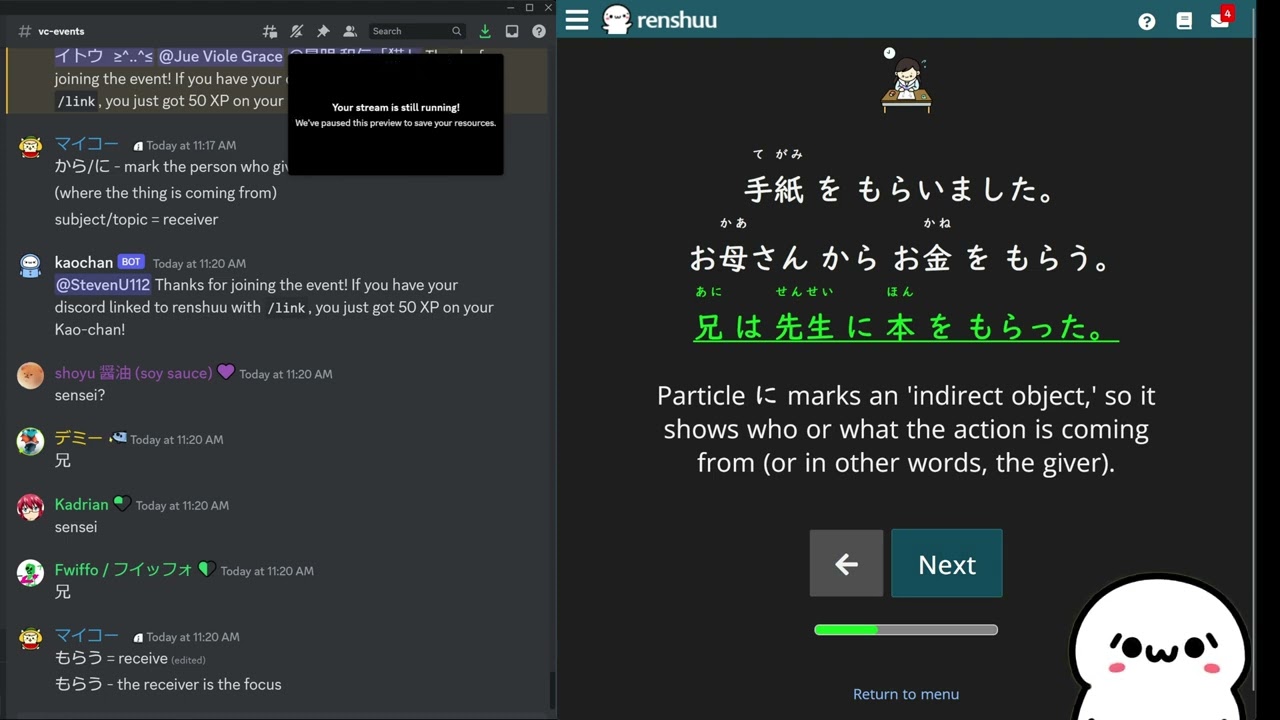The height and width of the screenshot is (720, 1280).
Task: Click the Discord search field
Action: click(417, 31)
